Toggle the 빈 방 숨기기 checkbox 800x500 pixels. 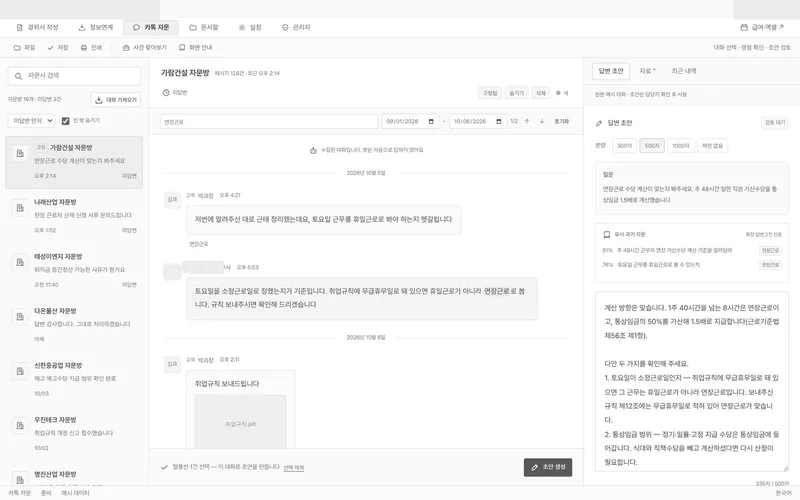click(x=65, y=121)
